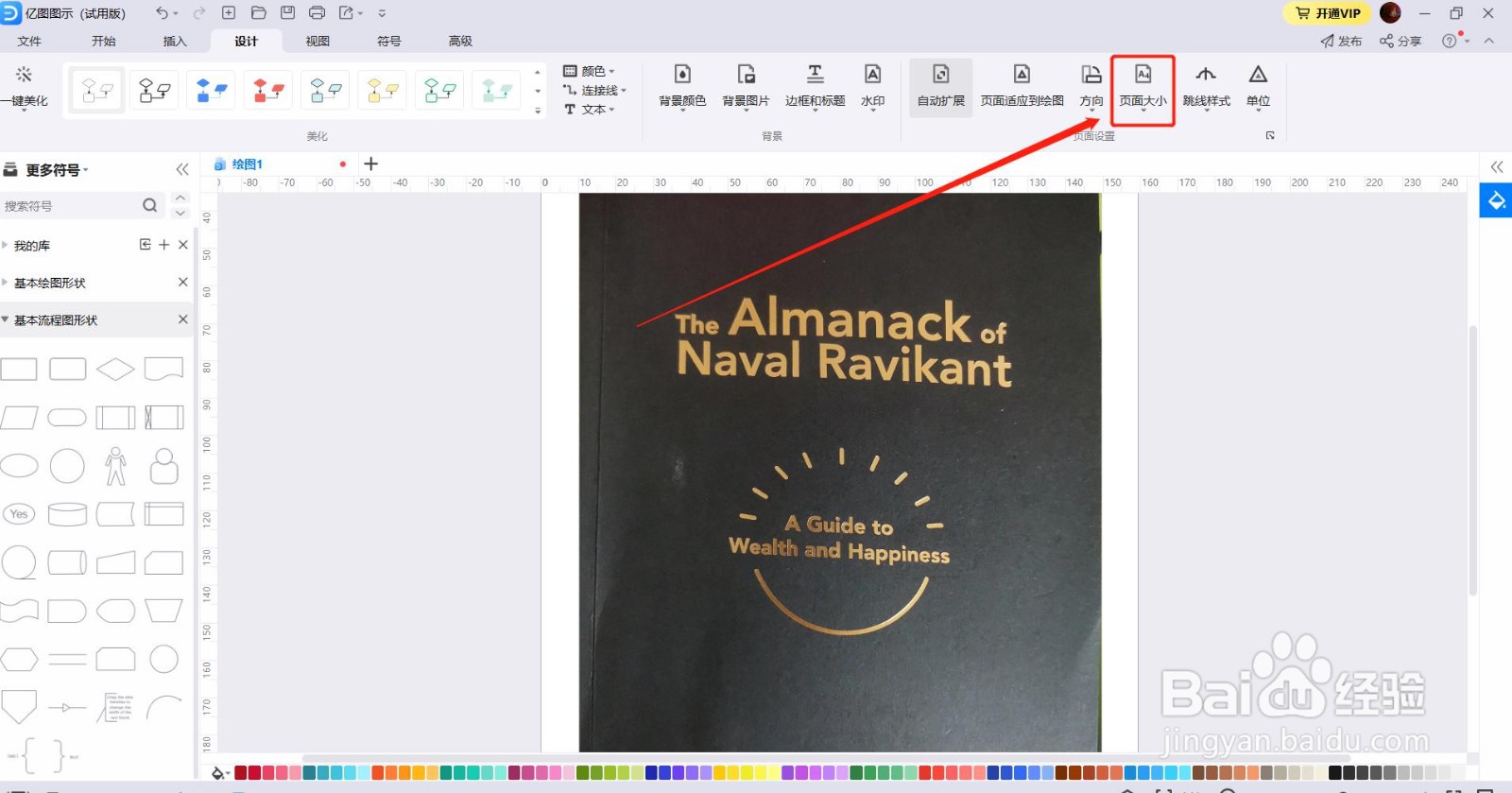Screen dimensions: 1512x793
Task: Click Fit Page to Drawing (页面适应到绘图)
Action: 1022,87
